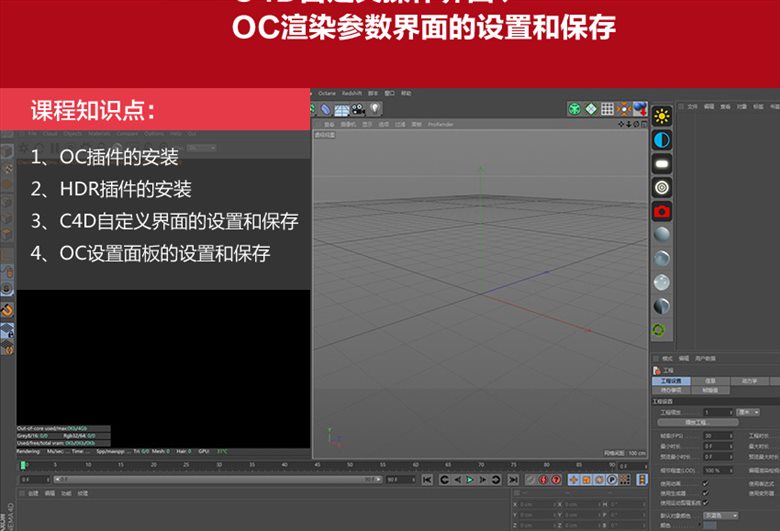Toggle the 使用动画 checkbox

[x=705, y=484]
